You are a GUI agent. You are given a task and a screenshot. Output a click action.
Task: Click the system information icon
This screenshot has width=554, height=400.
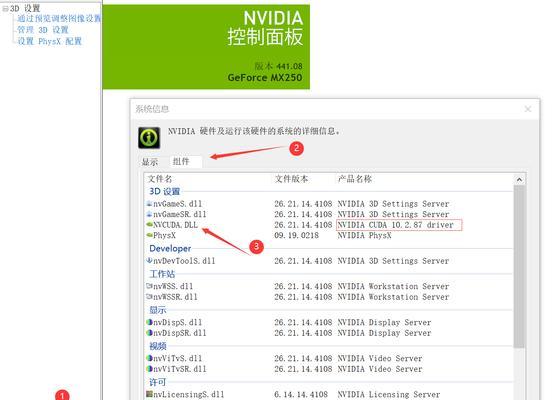(x=149, y=137)
